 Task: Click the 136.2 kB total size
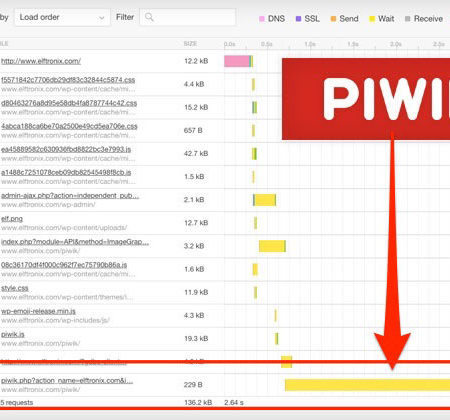click(x=198, y=403)
